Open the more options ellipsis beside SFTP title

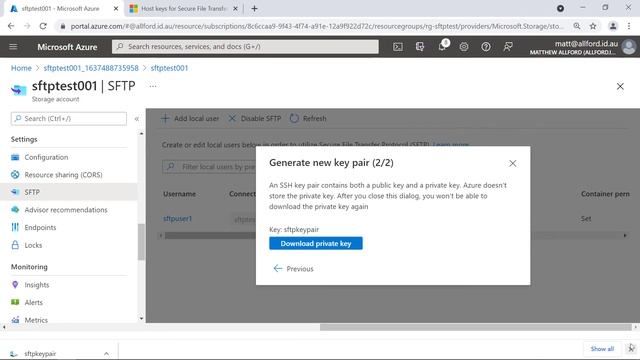pos(153,86)
